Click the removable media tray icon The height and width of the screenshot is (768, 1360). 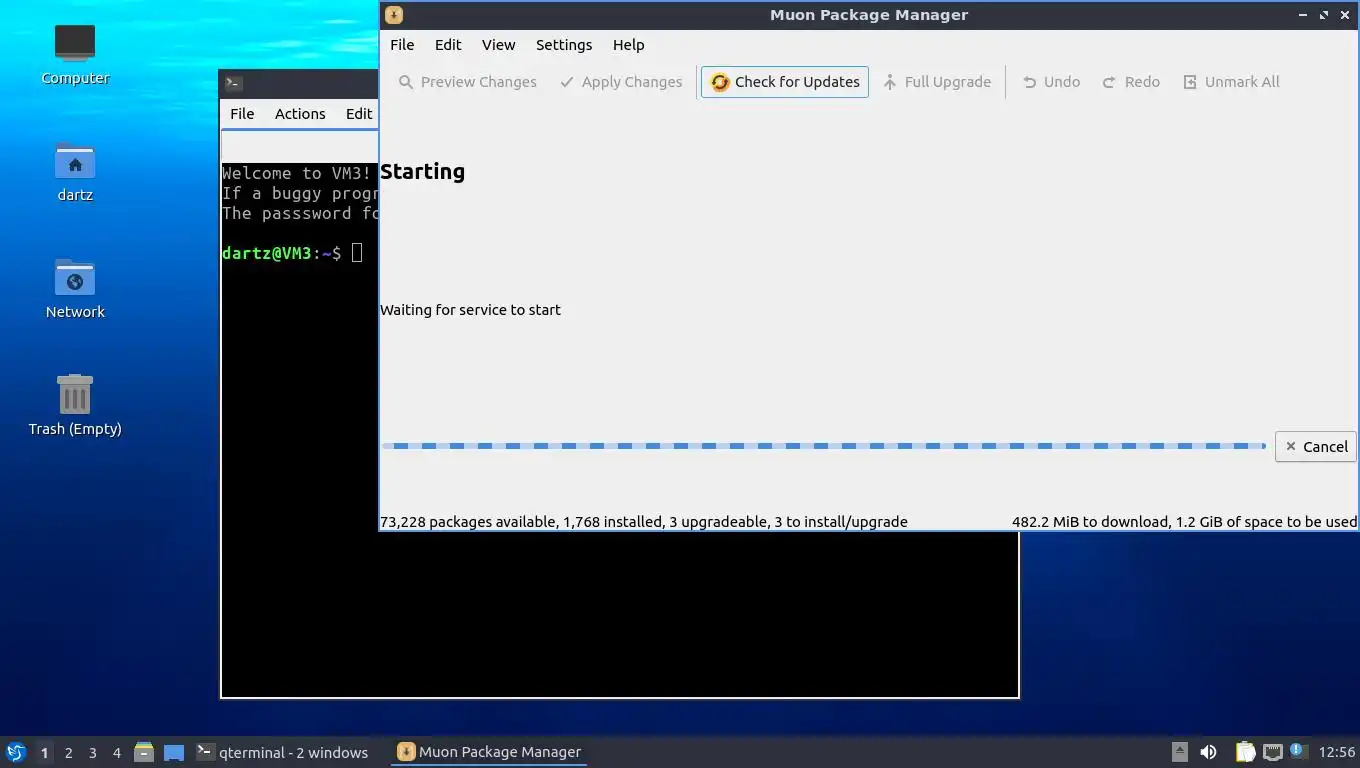pos(1180,752)
